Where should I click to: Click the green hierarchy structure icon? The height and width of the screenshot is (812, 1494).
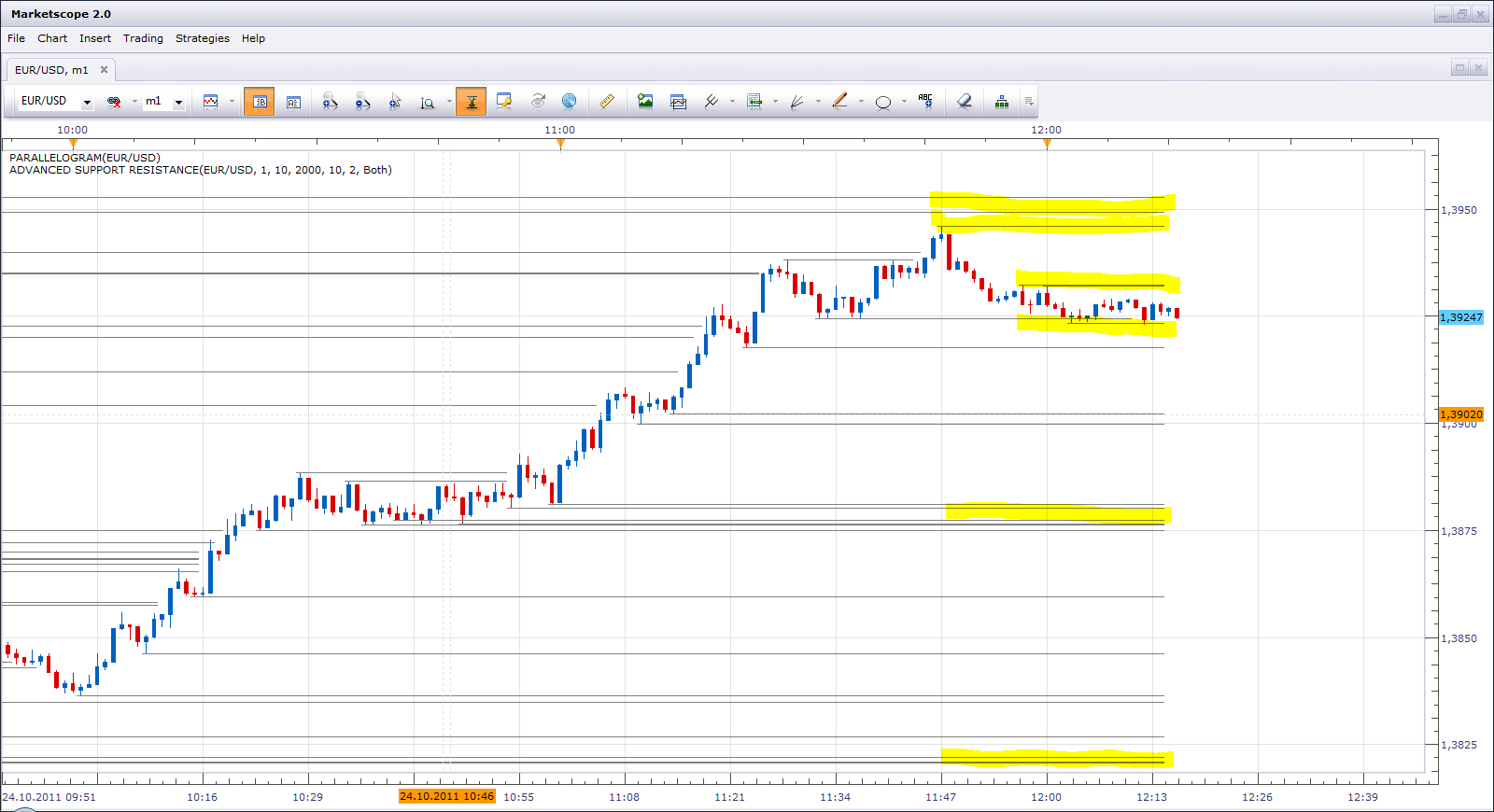click(1001, 102)
